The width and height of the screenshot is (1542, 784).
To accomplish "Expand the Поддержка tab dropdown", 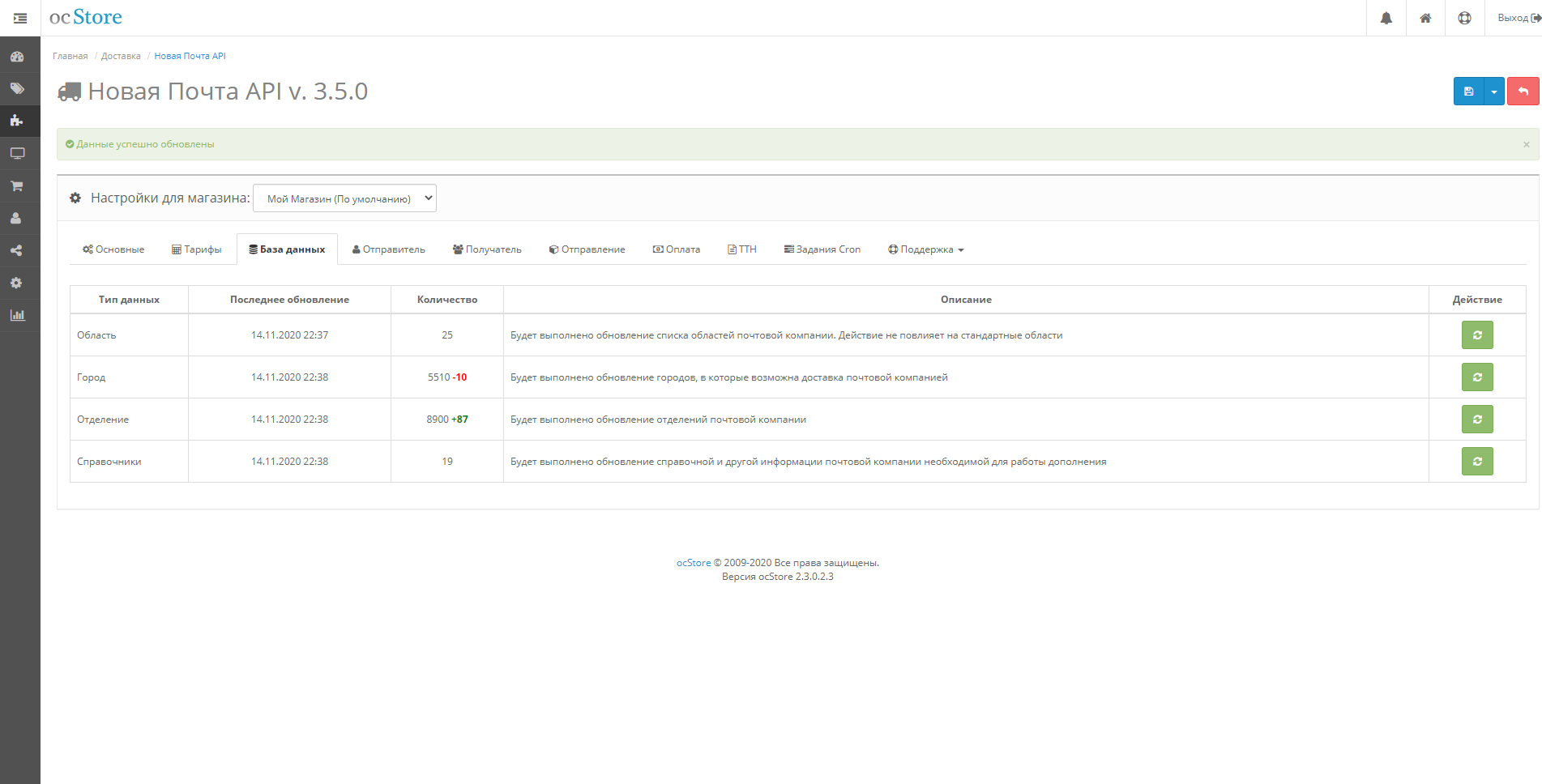I will (x=925, y=249).
